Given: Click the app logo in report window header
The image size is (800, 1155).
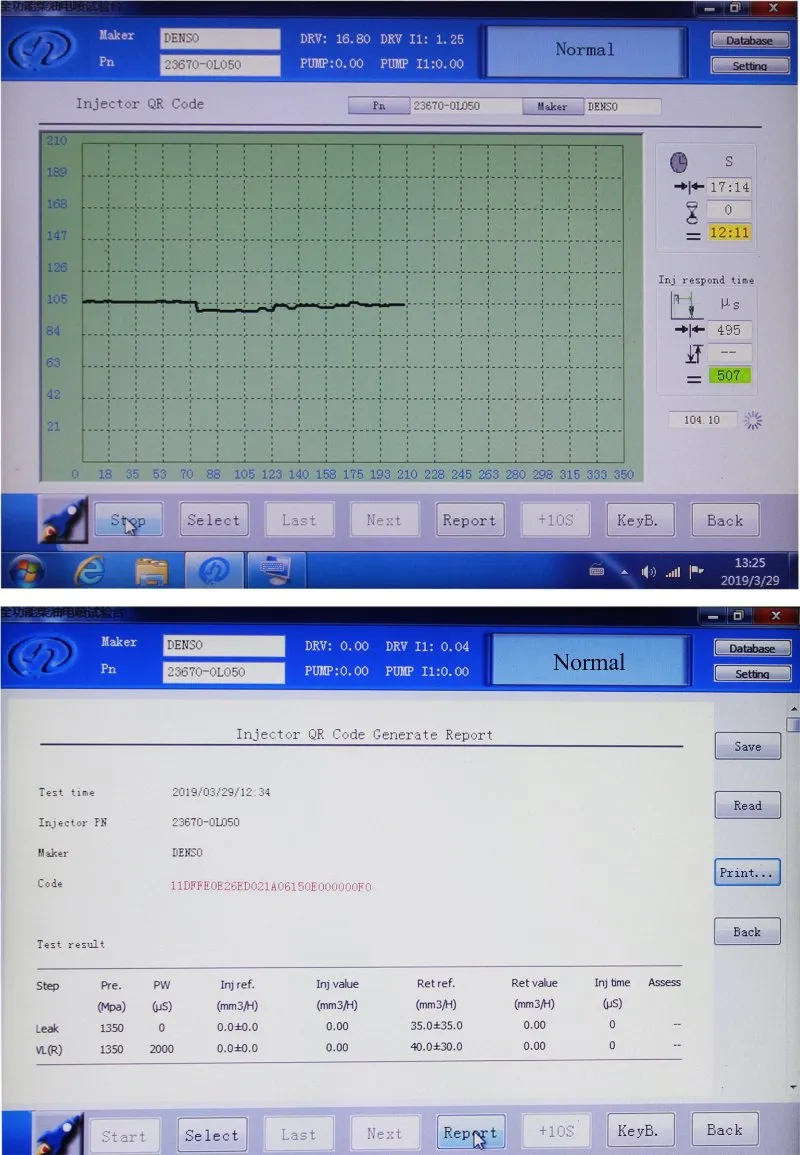Looking at the screenshot, I should (42, 654).
